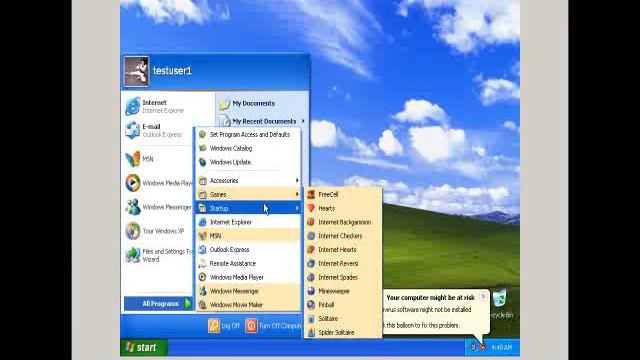Open Solitaire from Games list
Screen dimensions: 640x360
pyautogui.click(x=343, y=319)
